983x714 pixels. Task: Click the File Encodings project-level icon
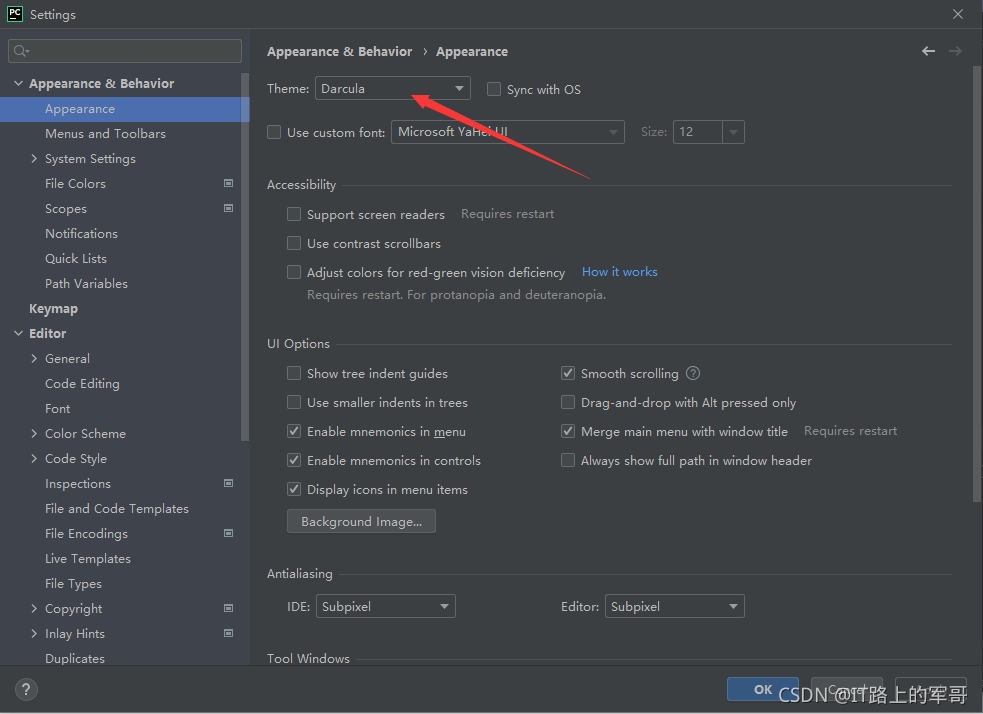pos(229,533)
